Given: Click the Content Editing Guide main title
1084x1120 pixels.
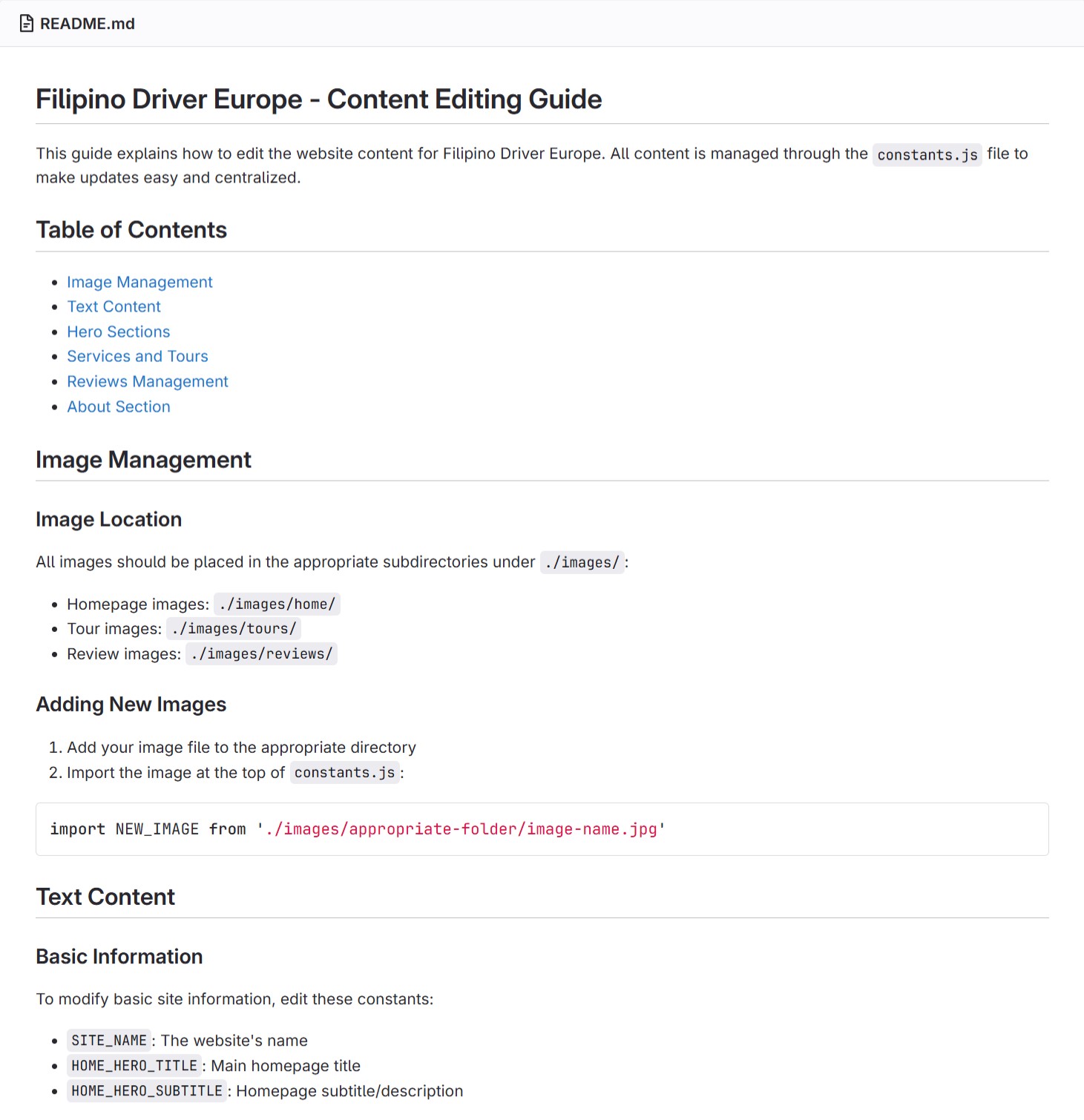Looking at the screenshot, I should click(x=318, y=99).
